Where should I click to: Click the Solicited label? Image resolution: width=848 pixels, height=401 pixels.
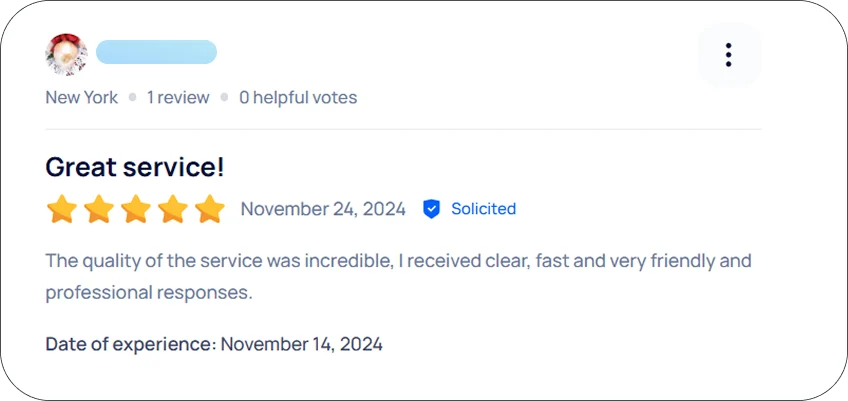coord(483,209)
